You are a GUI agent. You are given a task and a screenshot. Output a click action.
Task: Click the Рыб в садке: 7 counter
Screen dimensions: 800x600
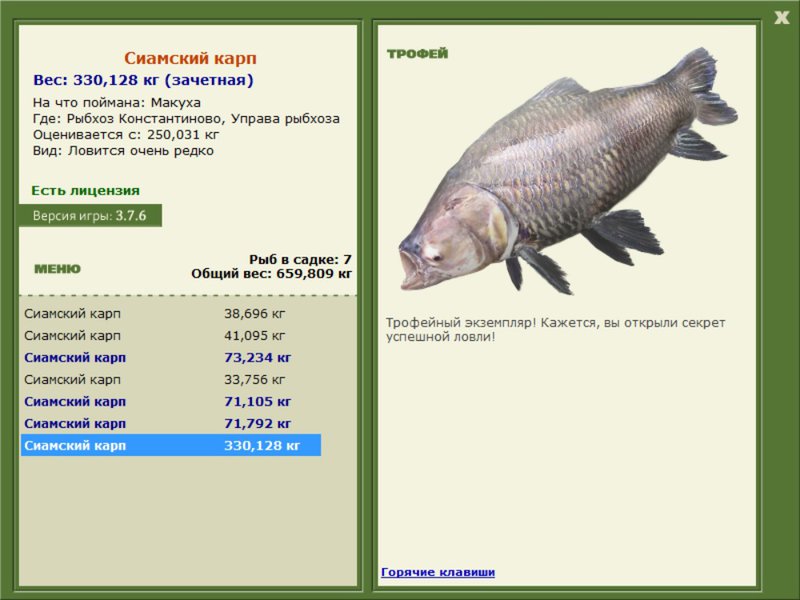(301, 259)
